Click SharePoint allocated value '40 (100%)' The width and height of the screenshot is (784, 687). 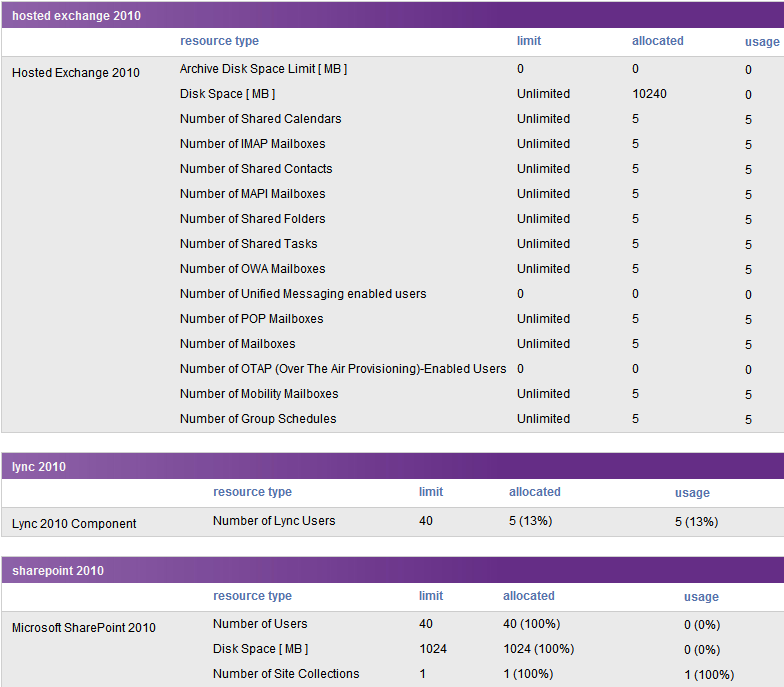click(x=532, y=624)
